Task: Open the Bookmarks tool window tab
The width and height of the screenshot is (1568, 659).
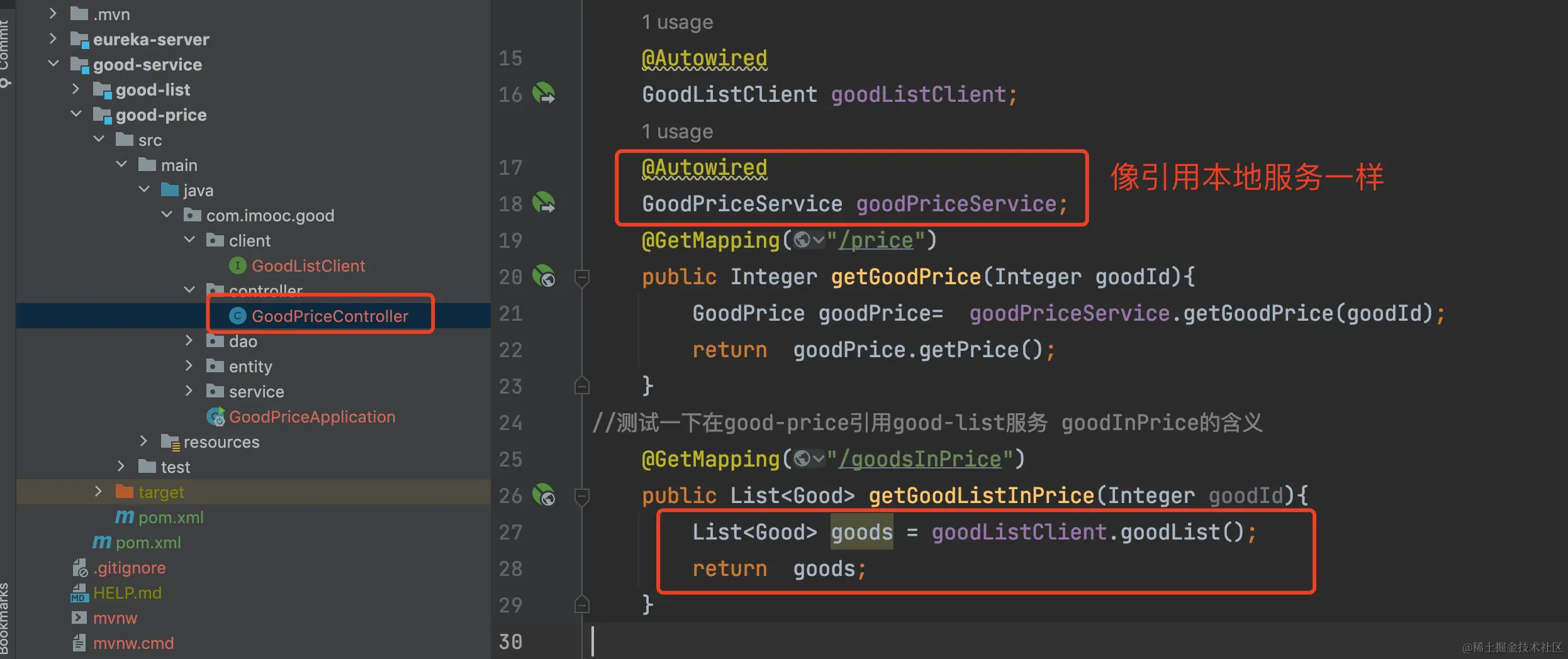Action: (5, 620)
